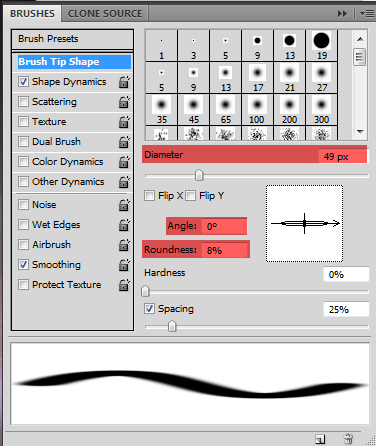This screenshot has height=446, width=376.
Task: Open Brush Presets section
Action: point(72,39)
